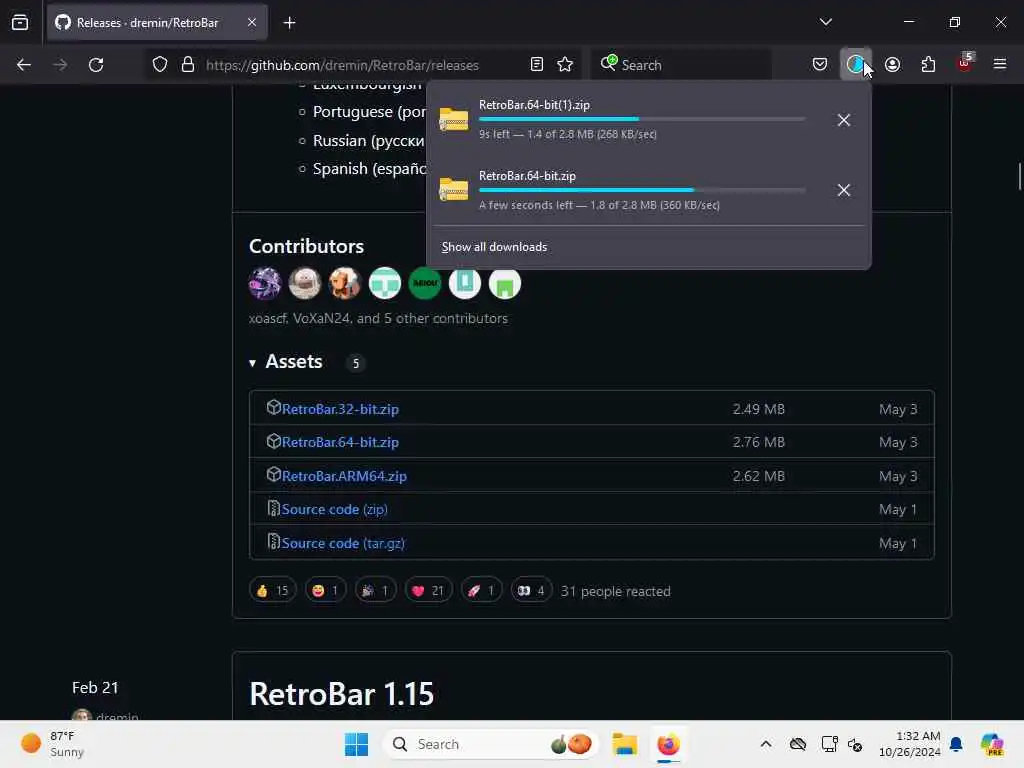Open Copilot preview taskbar icon
This screenshot has width=1024, height=768.
992,744
